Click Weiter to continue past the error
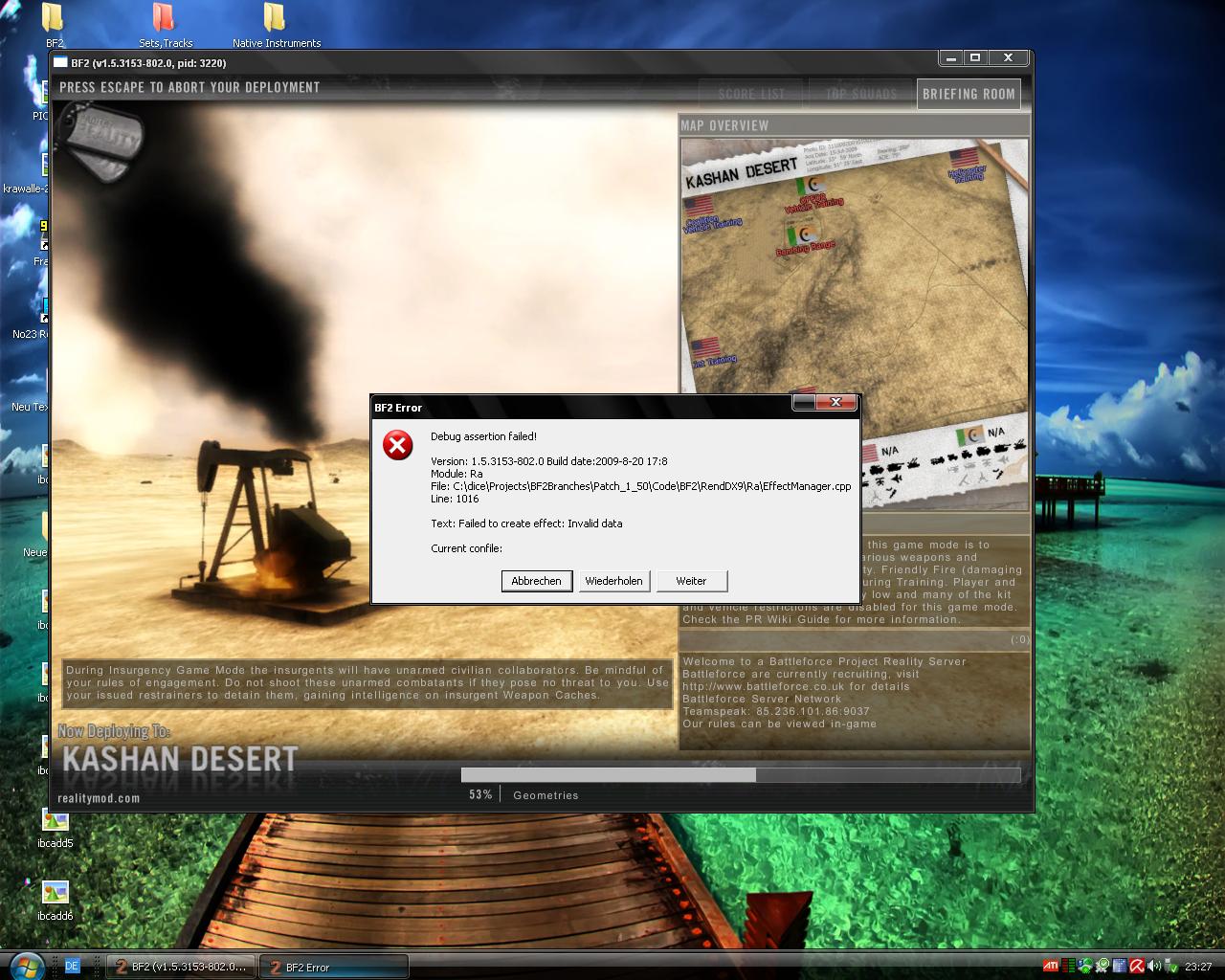The width and height of the screenshot is (1225, 980). (x=691, y=581)
